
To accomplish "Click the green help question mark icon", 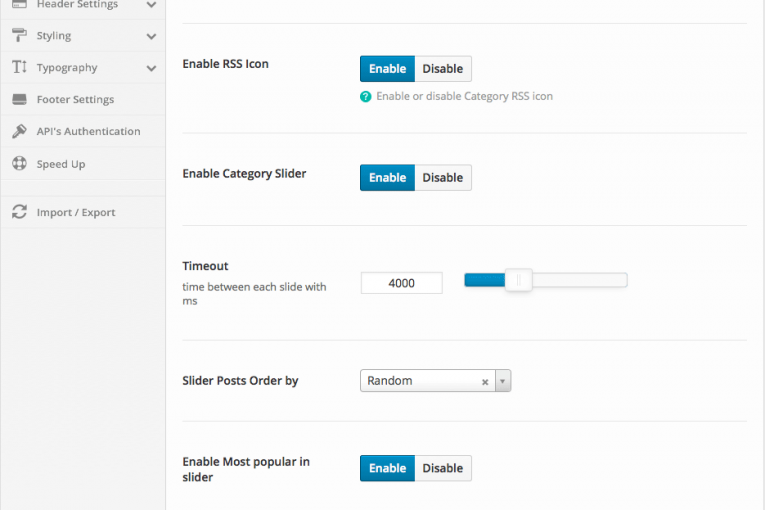I will [365, 97].
